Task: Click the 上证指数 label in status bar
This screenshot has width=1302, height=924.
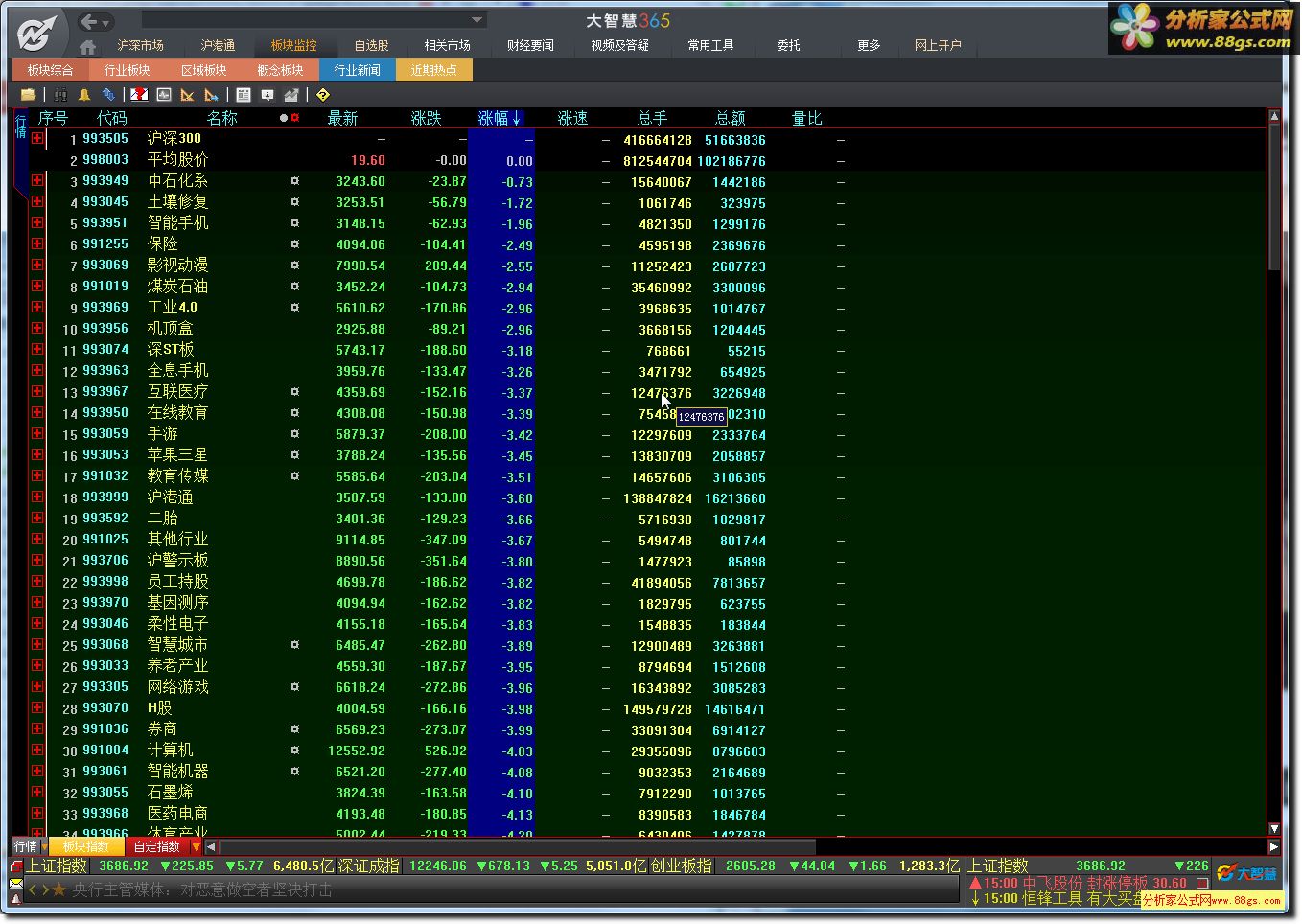Action: click(x=57, y=866)
